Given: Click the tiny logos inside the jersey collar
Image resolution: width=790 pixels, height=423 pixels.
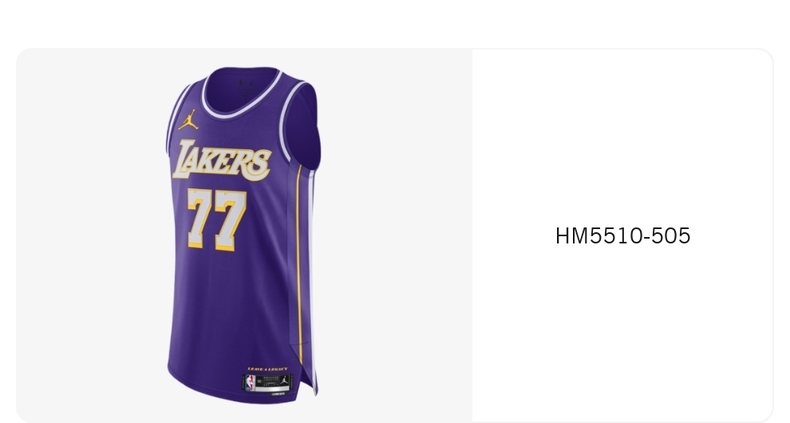Looking at the screenshot, I should coord(245,87).
